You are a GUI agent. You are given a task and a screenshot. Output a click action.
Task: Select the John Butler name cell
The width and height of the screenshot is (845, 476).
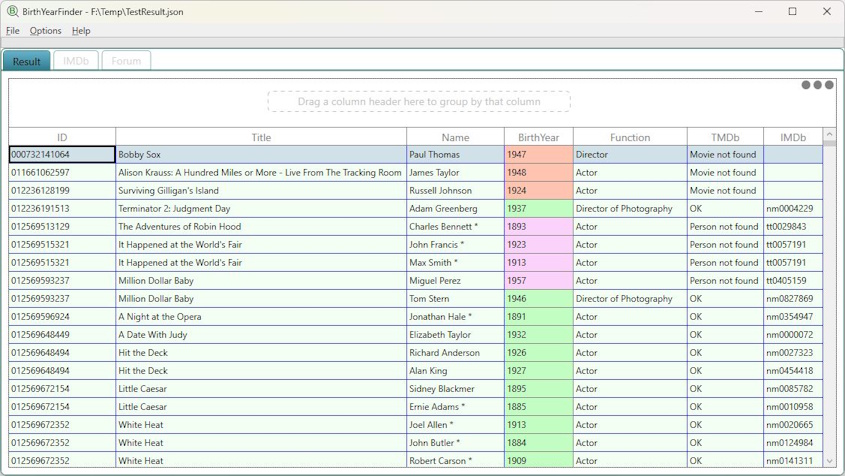click(455, 443)
